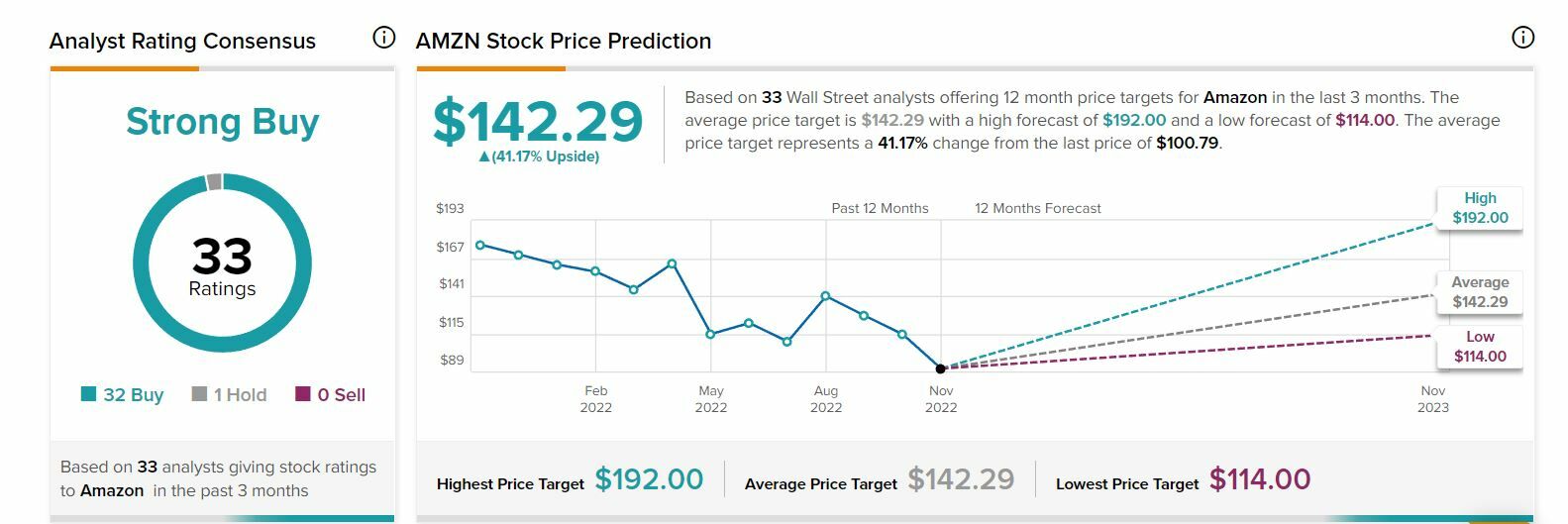This screenshot has height=524, width=1568.
Task: Click the Strong Buy consensus heading
Action: coord(222,122)
